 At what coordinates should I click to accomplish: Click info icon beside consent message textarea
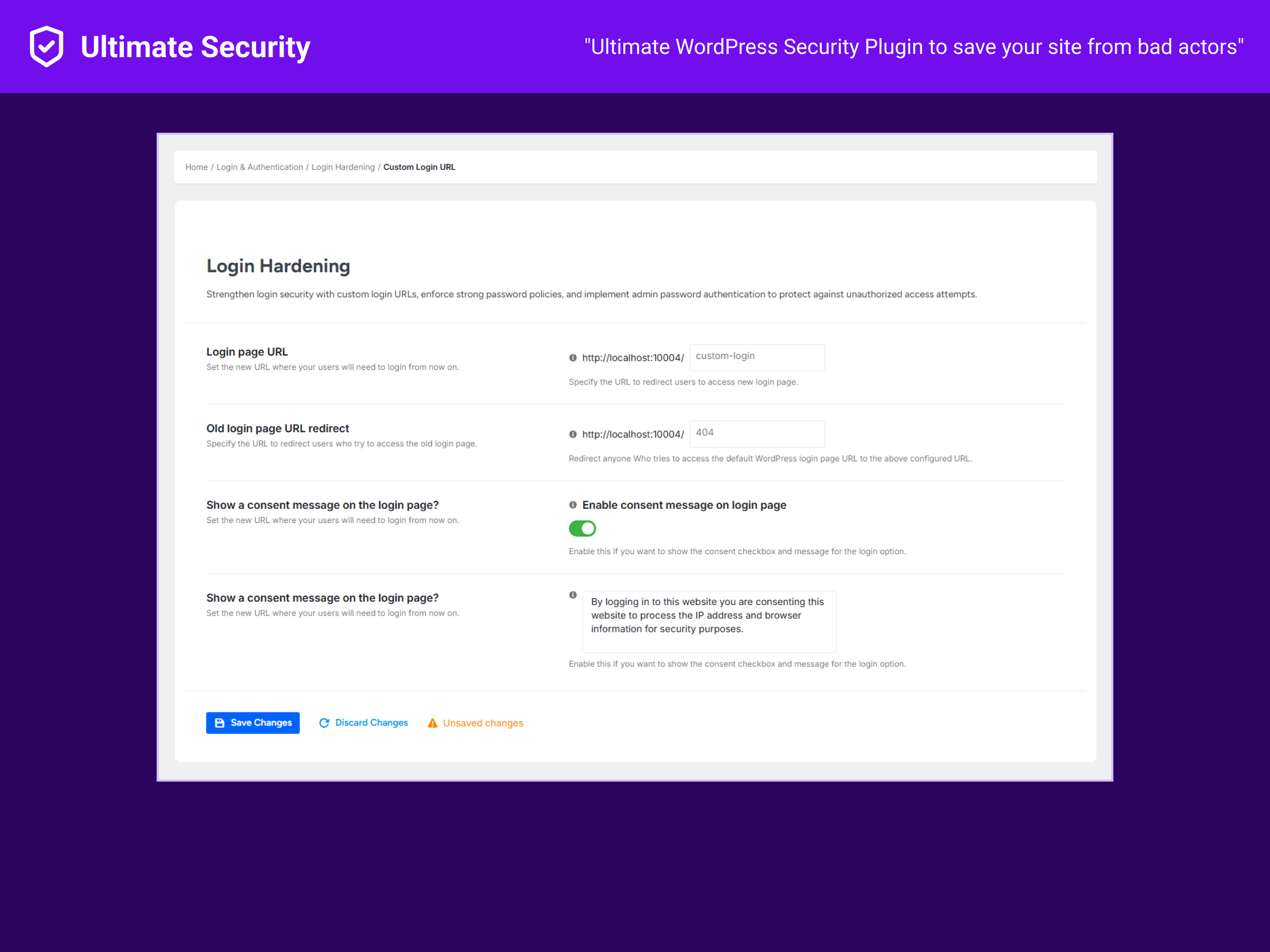tap(573, 595)
